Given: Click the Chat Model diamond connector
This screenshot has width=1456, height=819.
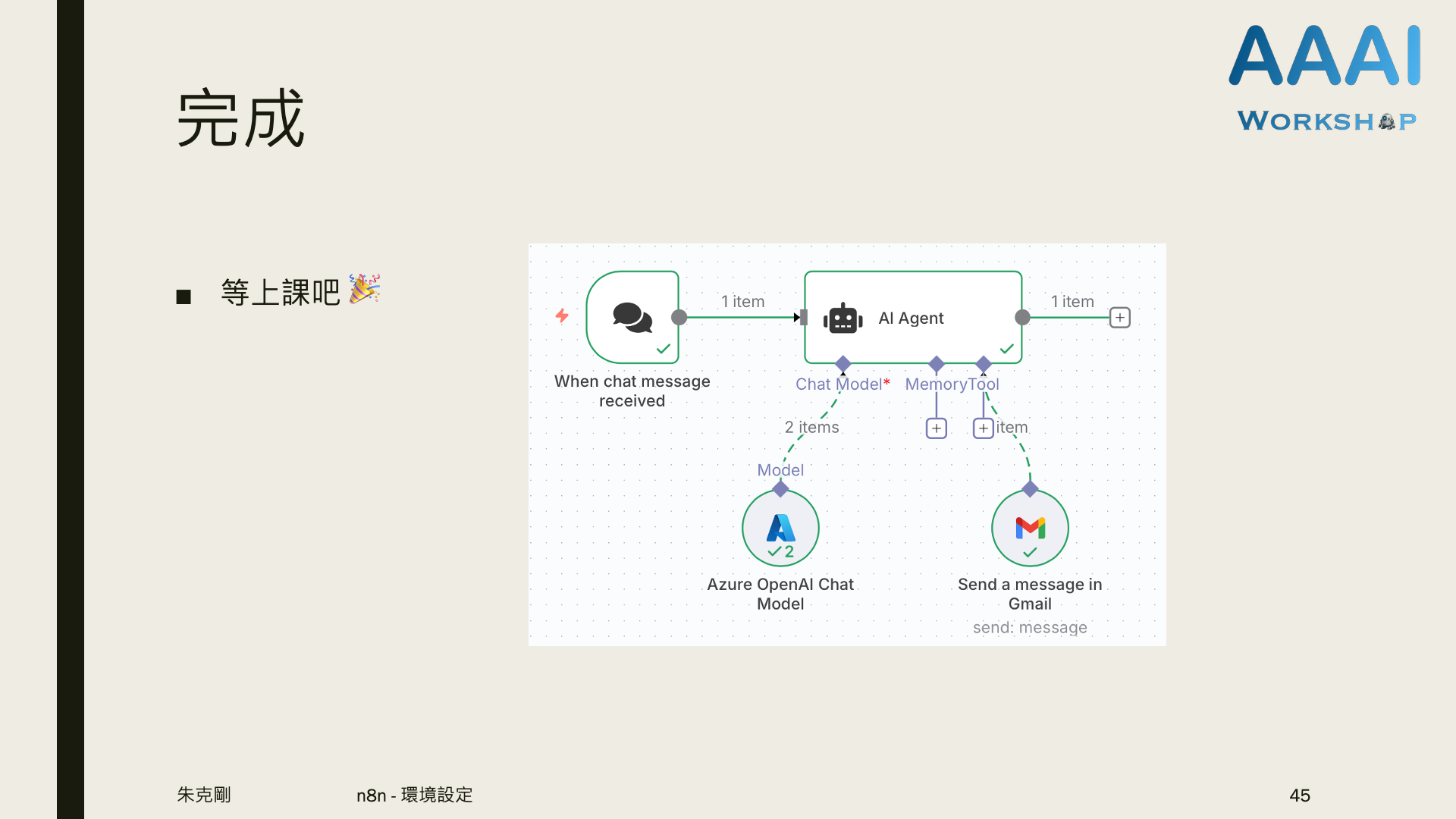Looking at the screenshot, I should pyautogui.click(x=843, y=363).
